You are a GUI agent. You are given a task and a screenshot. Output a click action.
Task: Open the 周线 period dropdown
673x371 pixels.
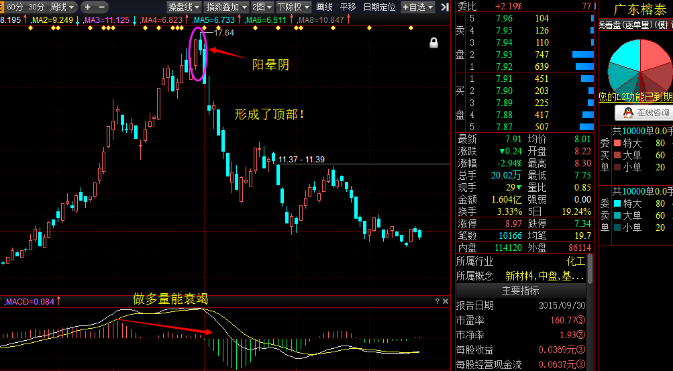(x=63, y=6)
